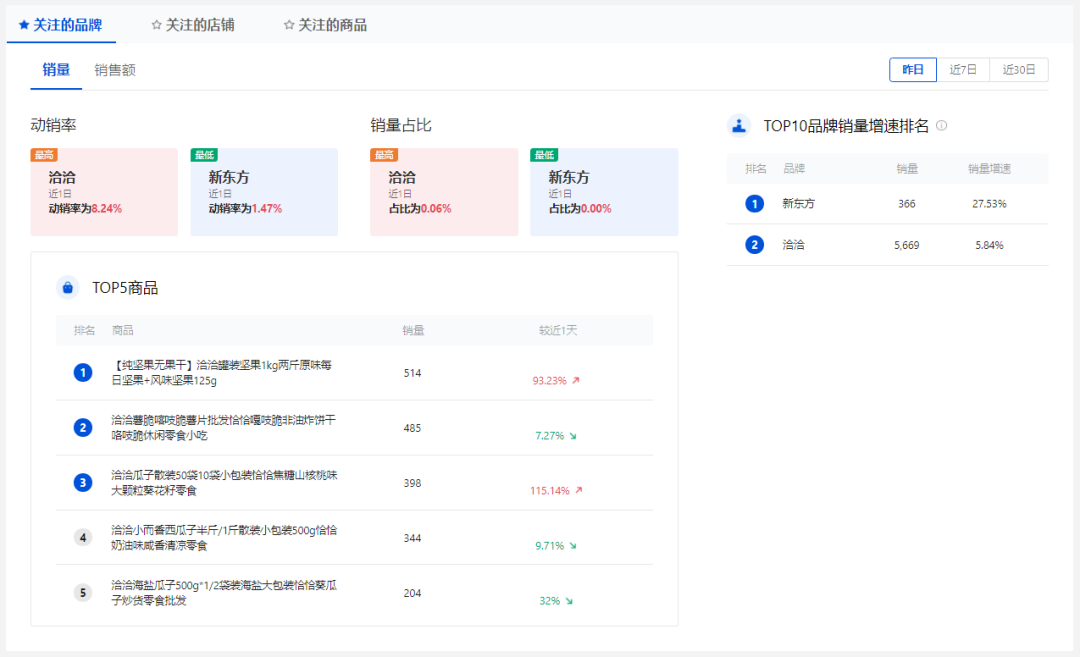Click the 销量增速 column header
The height and width of the screenshot is (657, 1080).
click(989, 169)
